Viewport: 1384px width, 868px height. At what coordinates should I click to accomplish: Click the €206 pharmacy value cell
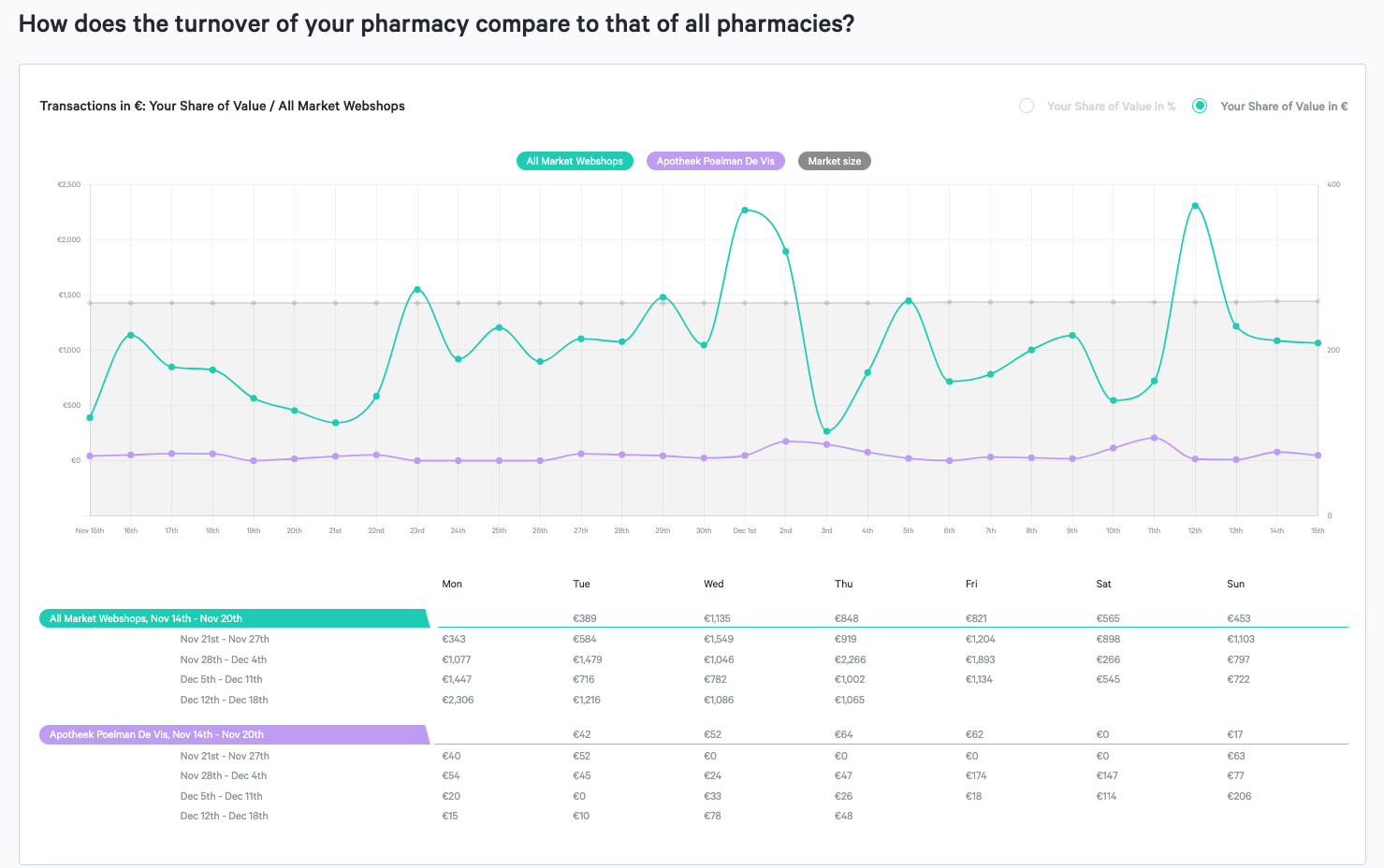click(x=1239, y=796)
